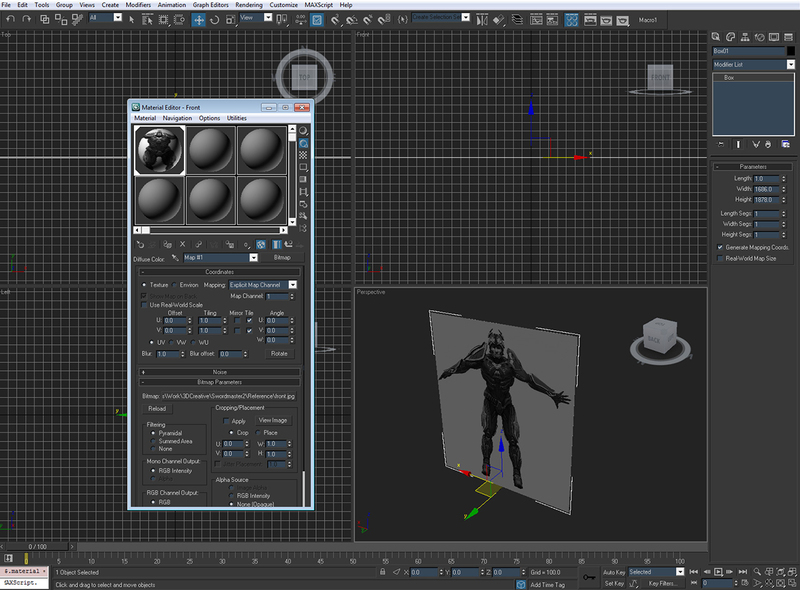800x590 pixels.
Task: Click Assign Material to Selection icon
Action: (167, 244)
